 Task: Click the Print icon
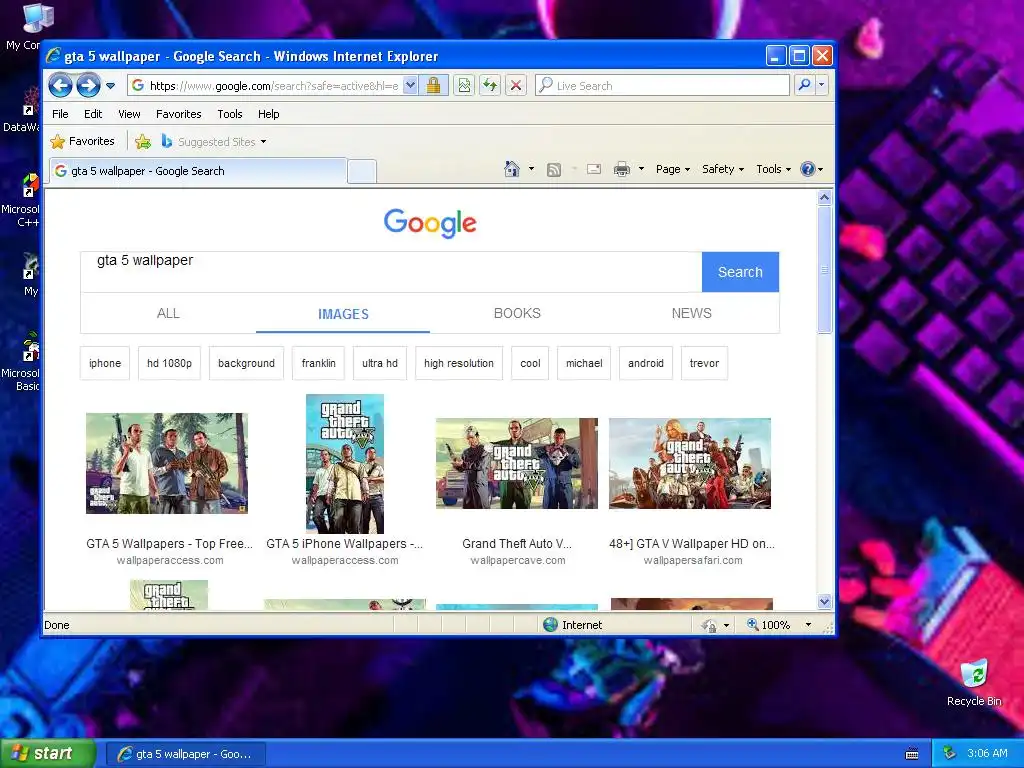point(622,169)
